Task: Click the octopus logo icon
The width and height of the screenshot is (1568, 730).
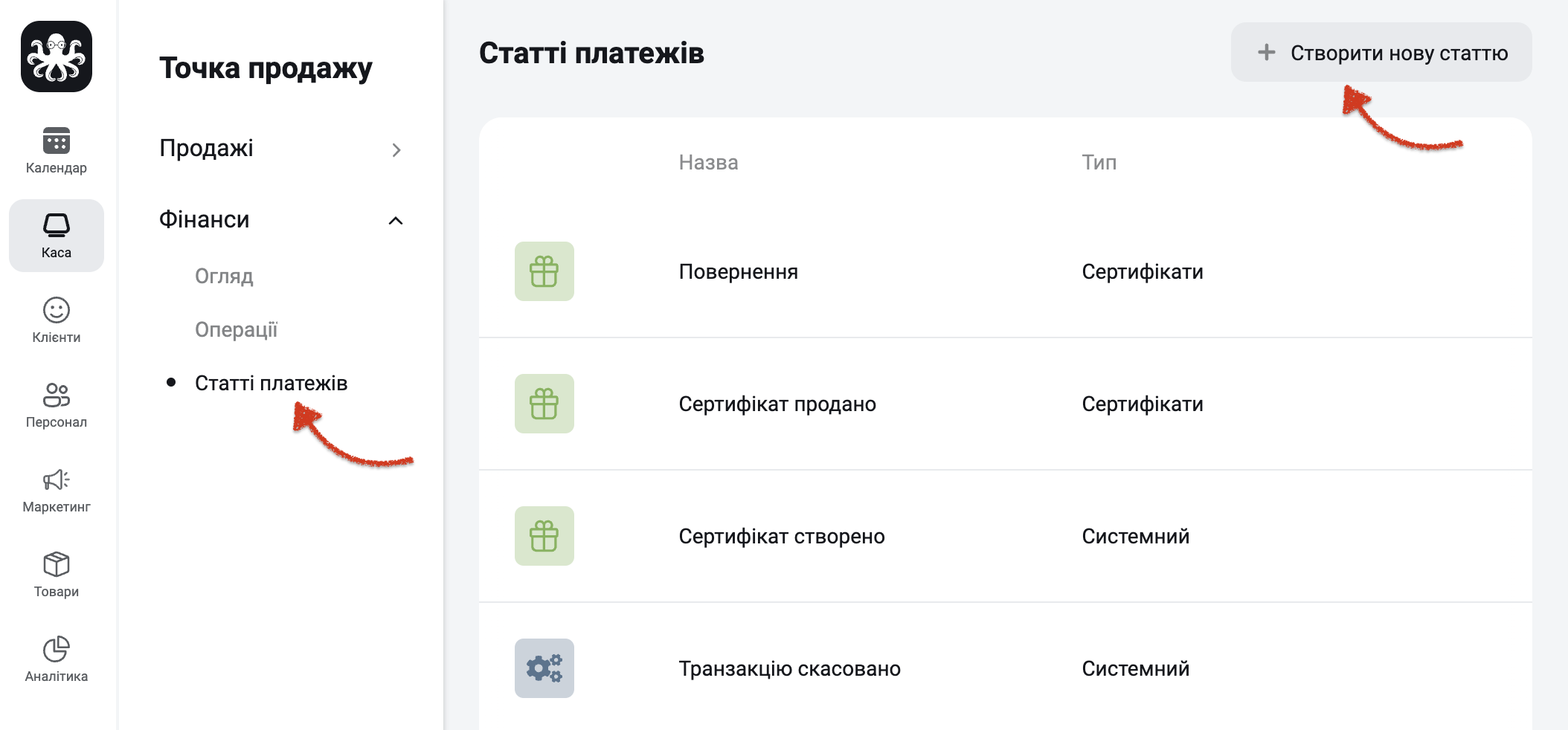Action: click(57, 56)
